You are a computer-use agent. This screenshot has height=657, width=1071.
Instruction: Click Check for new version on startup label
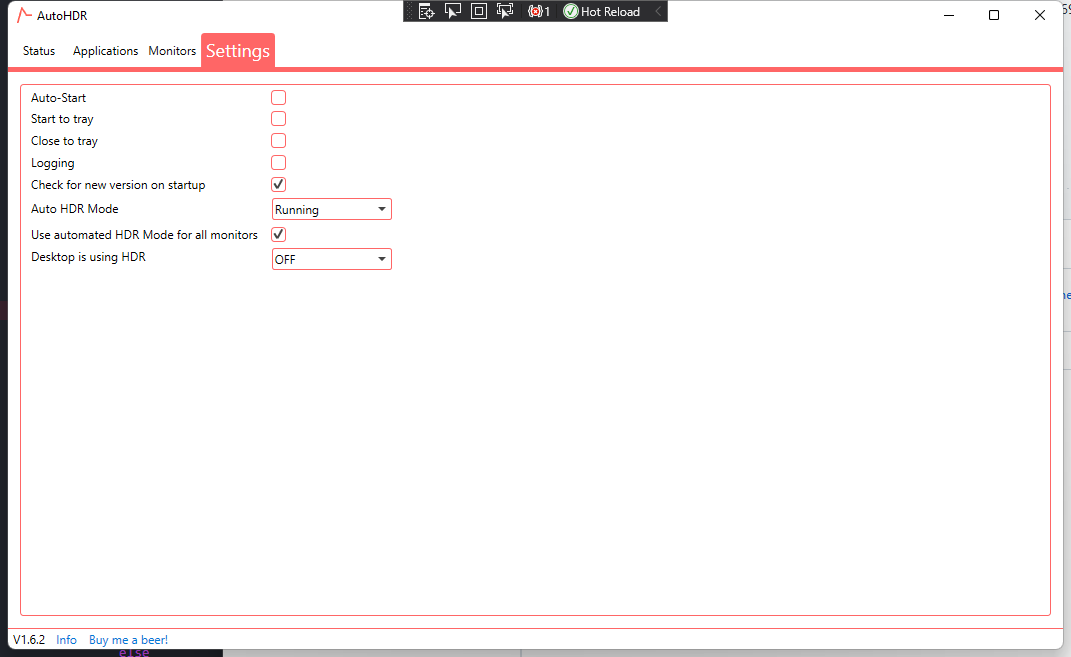pos(118,185)
